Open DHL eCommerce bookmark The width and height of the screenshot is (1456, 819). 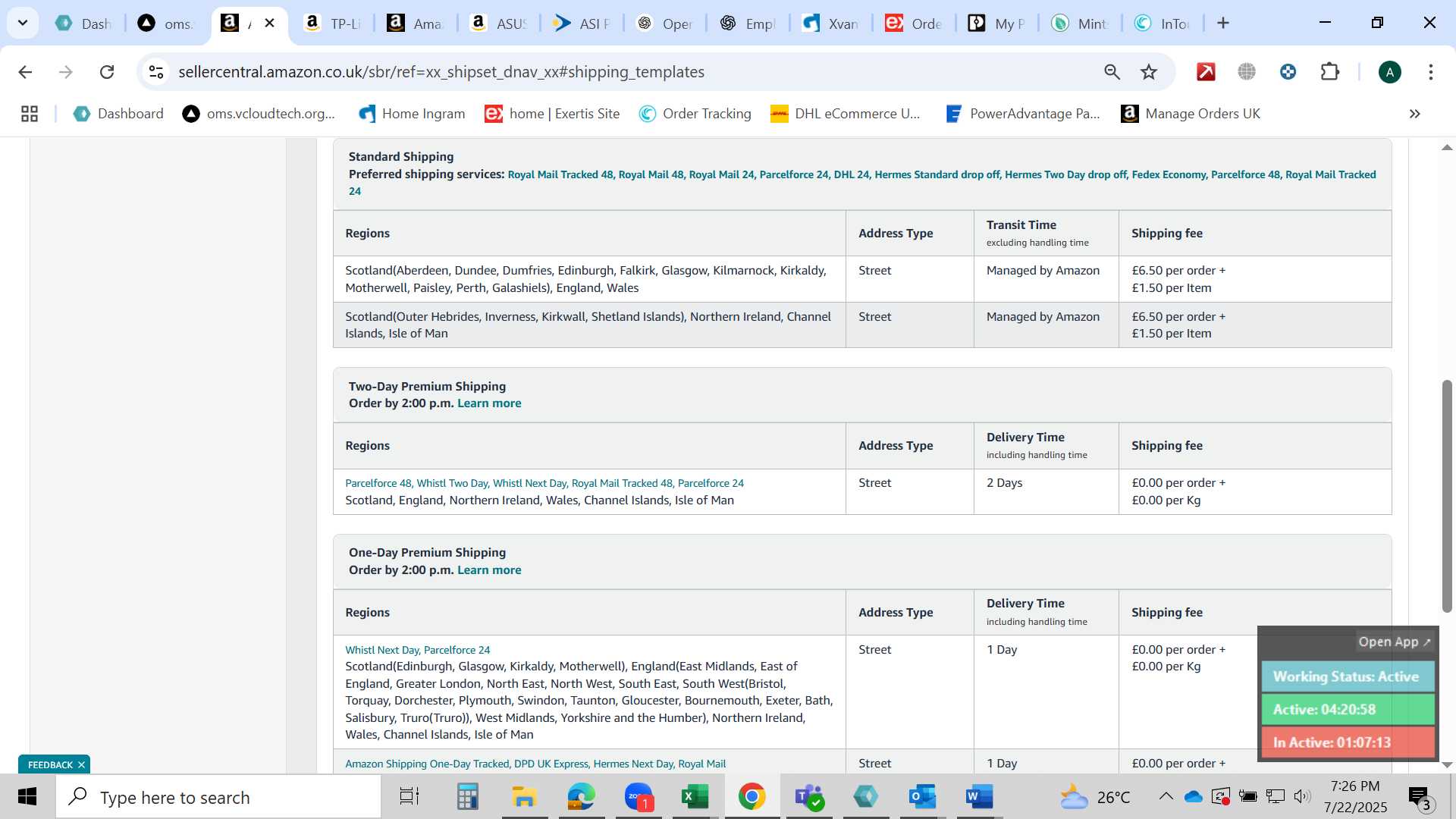pyautogui.click(x=845, y=114)
